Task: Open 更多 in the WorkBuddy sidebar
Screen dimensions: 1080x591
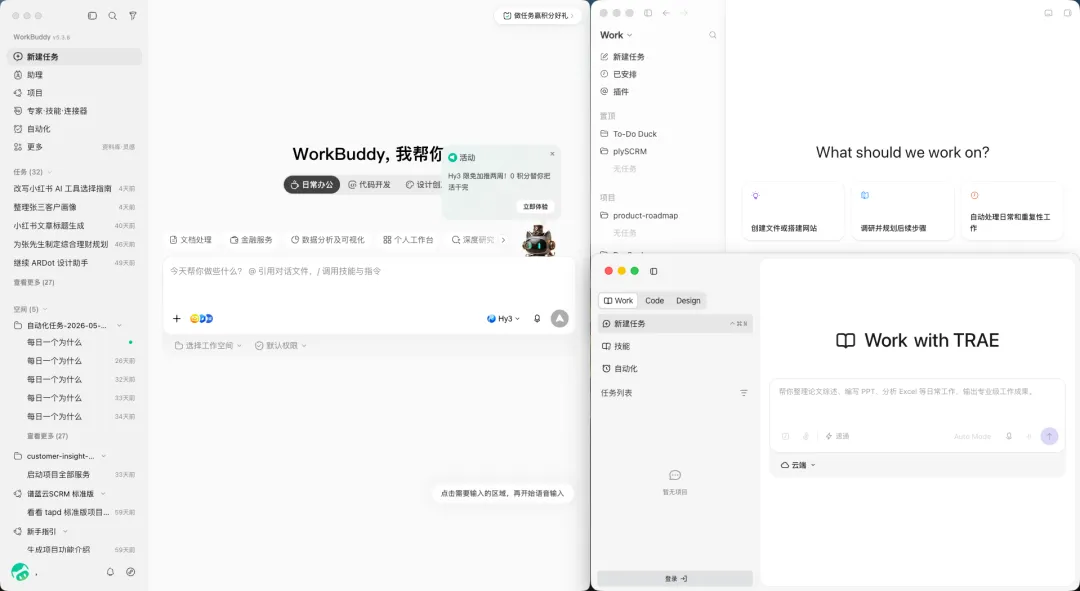Action: 74,146
